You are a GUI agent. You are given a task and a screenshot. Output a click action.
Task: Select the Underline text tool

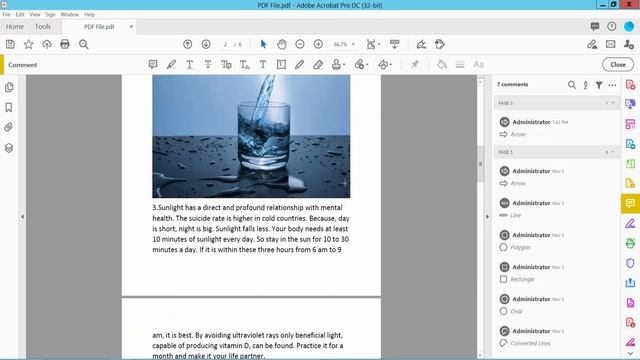189,64
